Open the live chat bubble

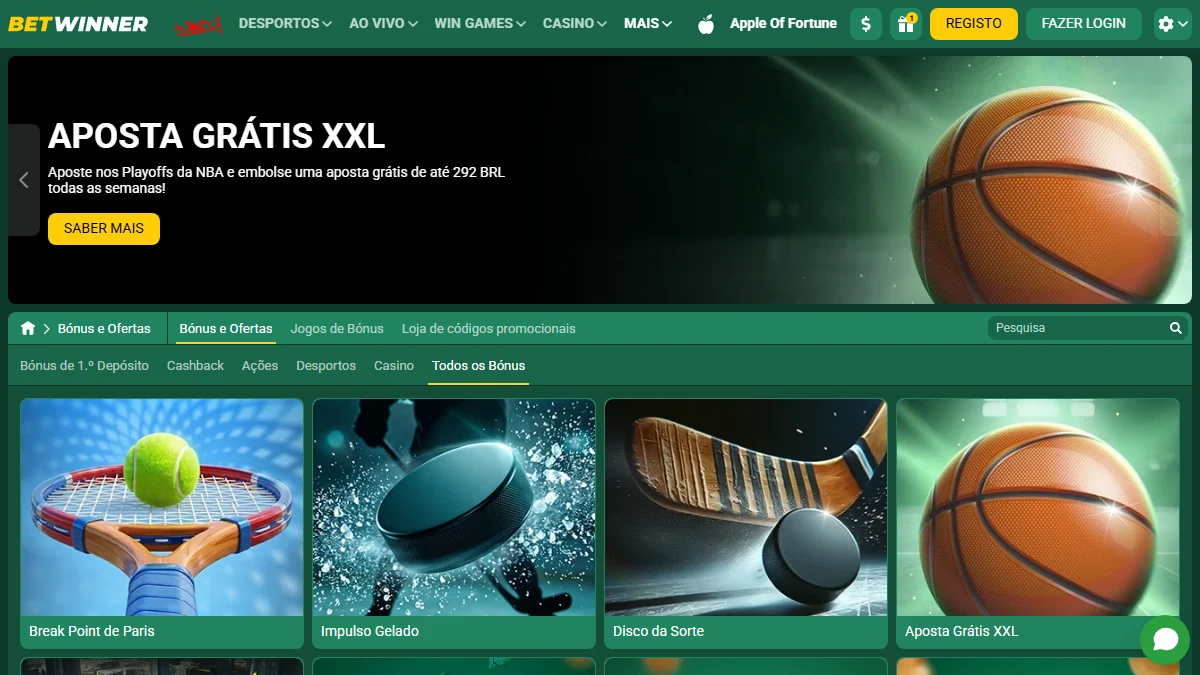pos(1165,640)
